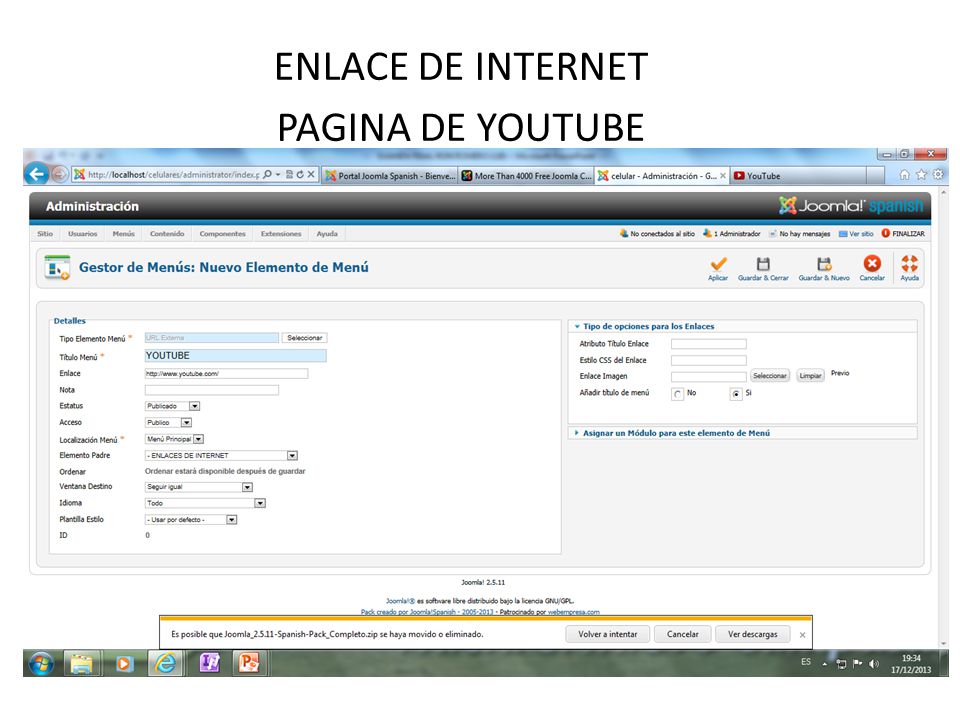
Task: Open Windows Media Player taskbar icon
Action: click(124, 664)
